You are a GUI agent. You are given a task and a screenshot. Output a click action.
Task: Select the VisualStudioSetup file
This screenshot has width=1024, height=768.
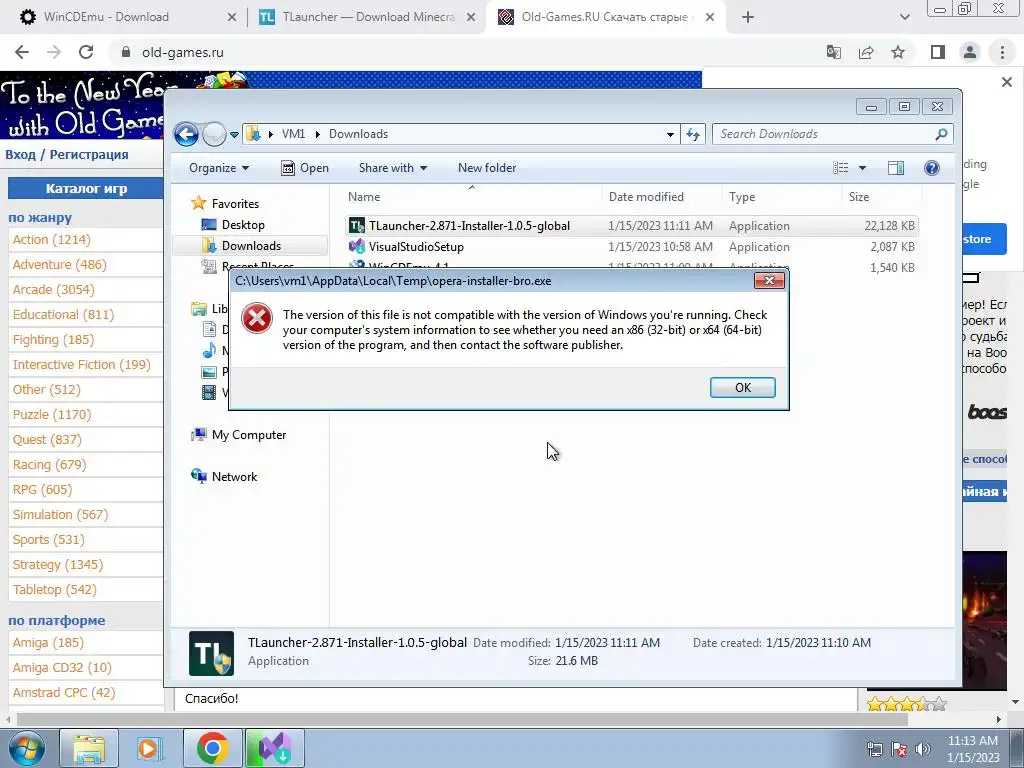pos(416,247)
